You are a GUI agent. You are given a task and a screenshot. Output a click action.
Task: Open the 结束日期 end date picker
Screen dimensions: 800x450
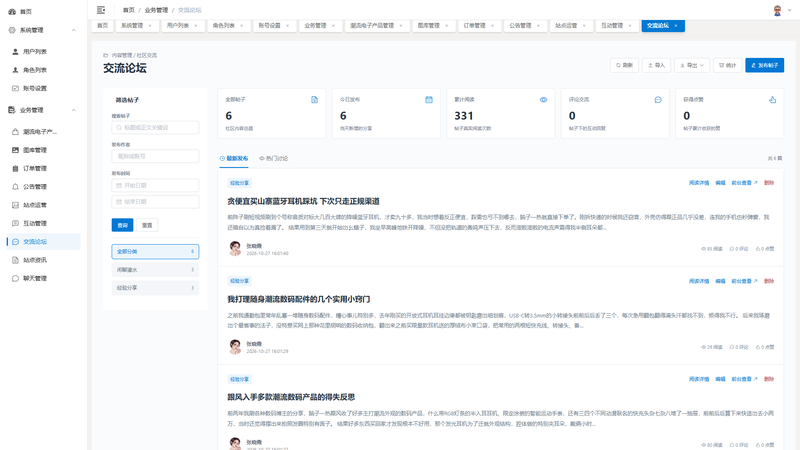pyautogui.click(x=155, y=202)
